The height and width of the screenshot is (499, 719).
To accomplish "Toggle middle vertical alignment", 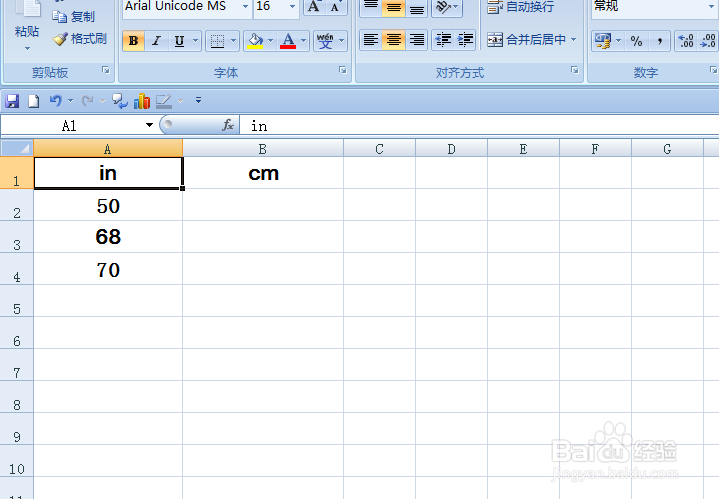I will point(393,6).
